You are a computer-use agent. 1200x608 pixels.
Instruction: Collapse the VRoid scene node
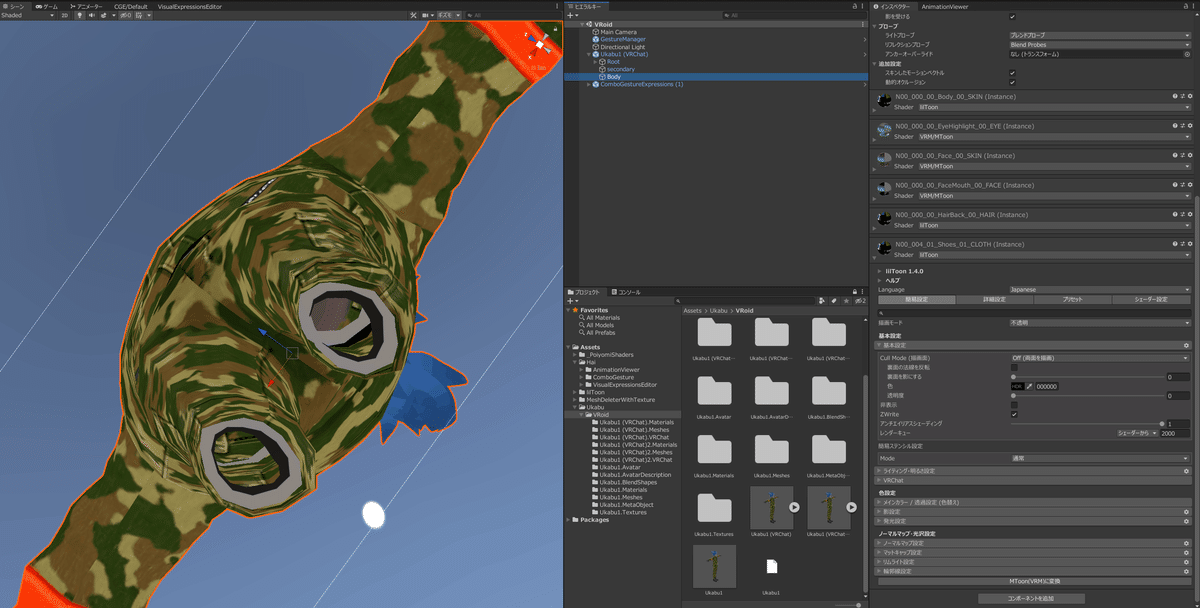pyautogui.click(x=582, y=24)
